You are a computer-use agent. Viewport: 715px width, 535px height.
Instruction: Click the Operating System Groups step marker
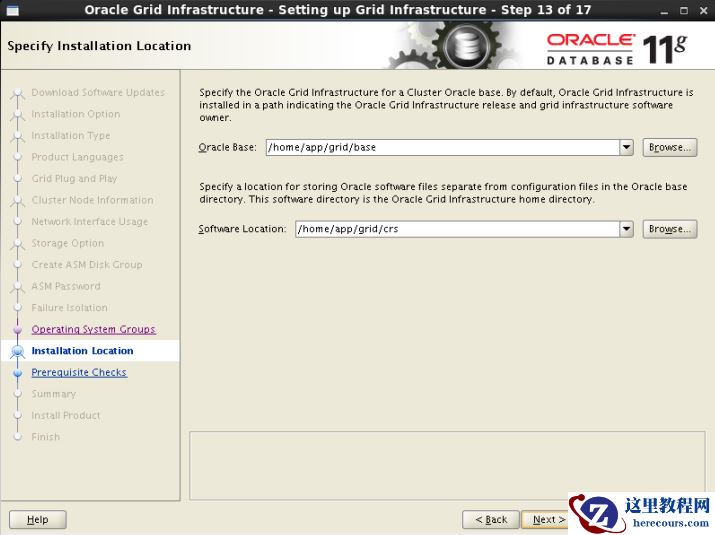tap(18, 329)
